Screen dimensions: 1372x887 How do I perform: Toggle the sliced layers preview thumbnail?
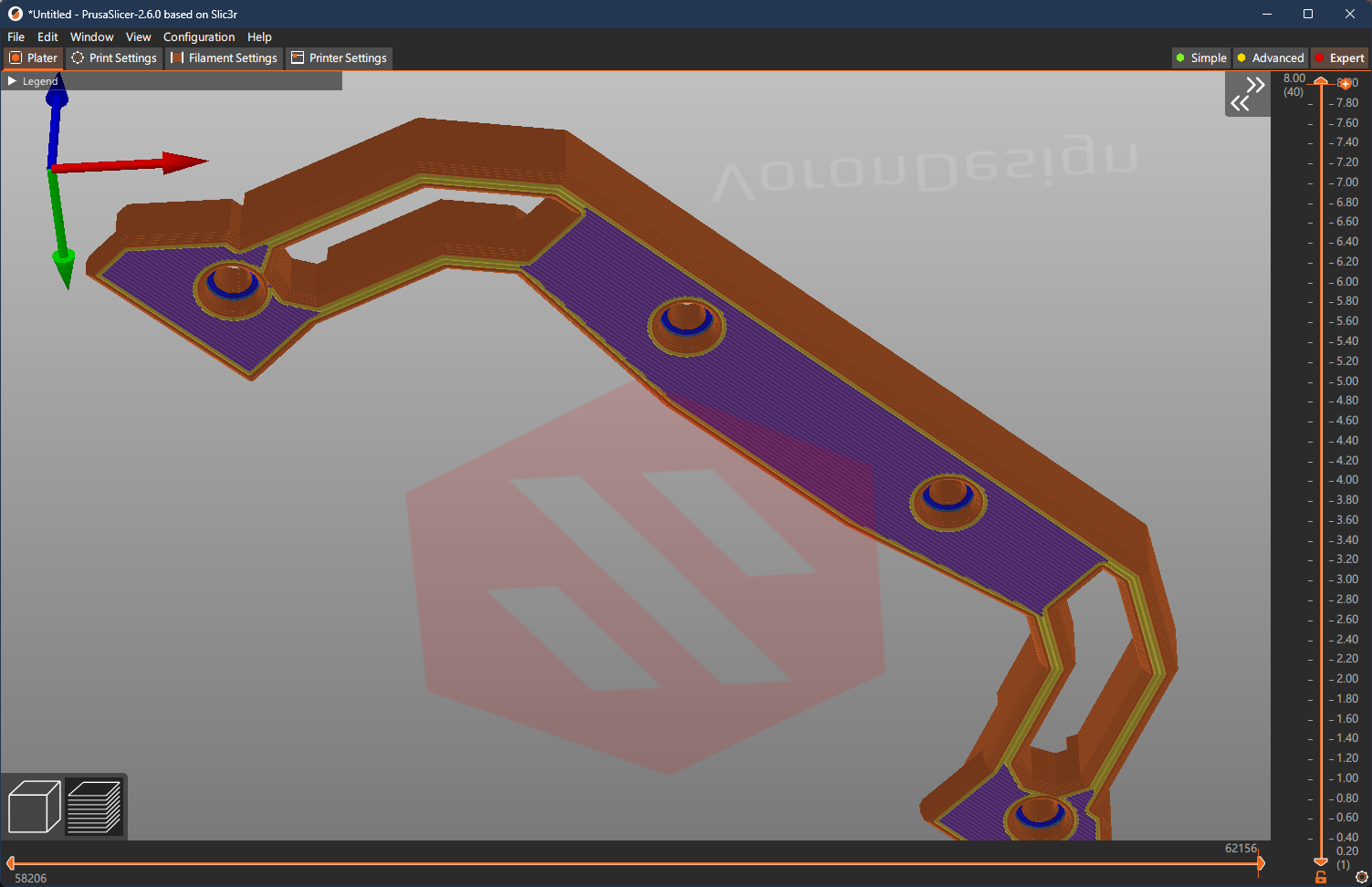click(95, 805)
